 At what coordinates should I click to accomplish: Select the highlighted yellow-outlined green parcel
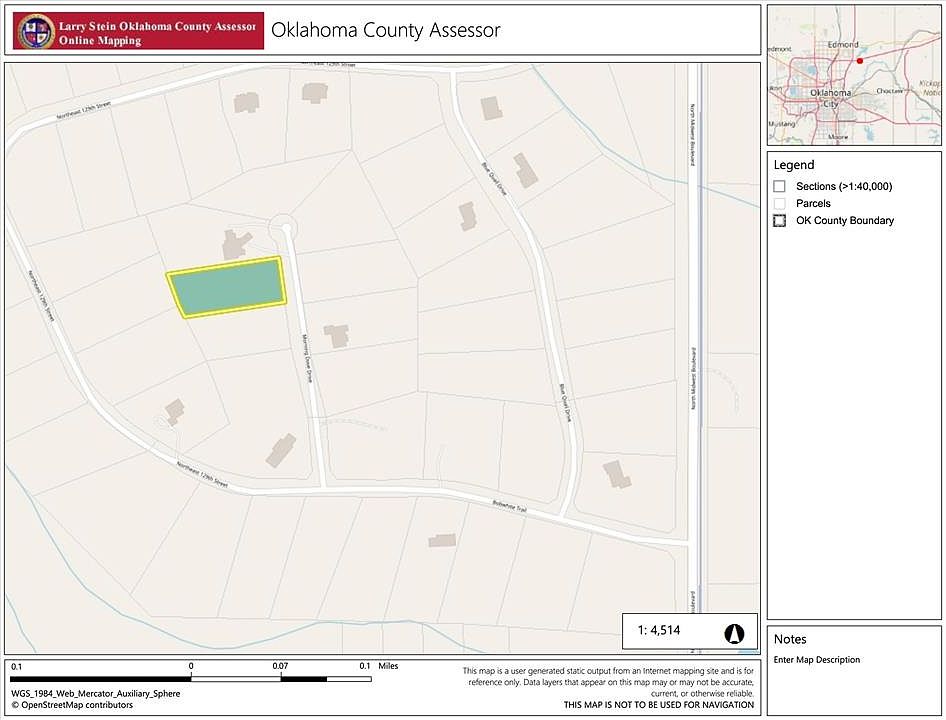[x=226, y=287]
